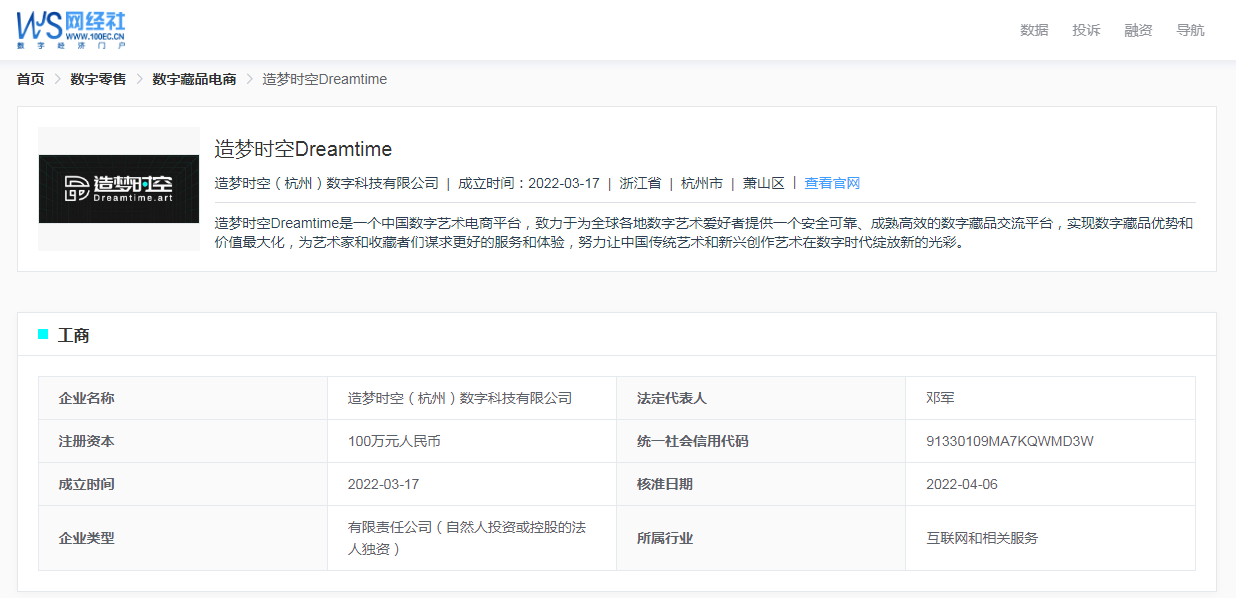
Task: Click the 造梦时空Dreamtime company heading
Action: click(x=303, y=149)
